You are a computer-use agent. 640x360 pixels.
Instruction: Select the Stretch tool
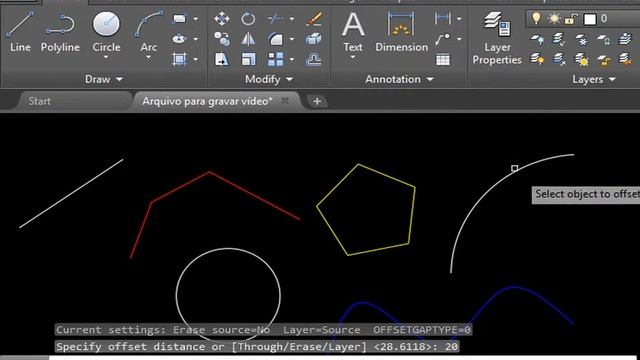pos(222,60)
